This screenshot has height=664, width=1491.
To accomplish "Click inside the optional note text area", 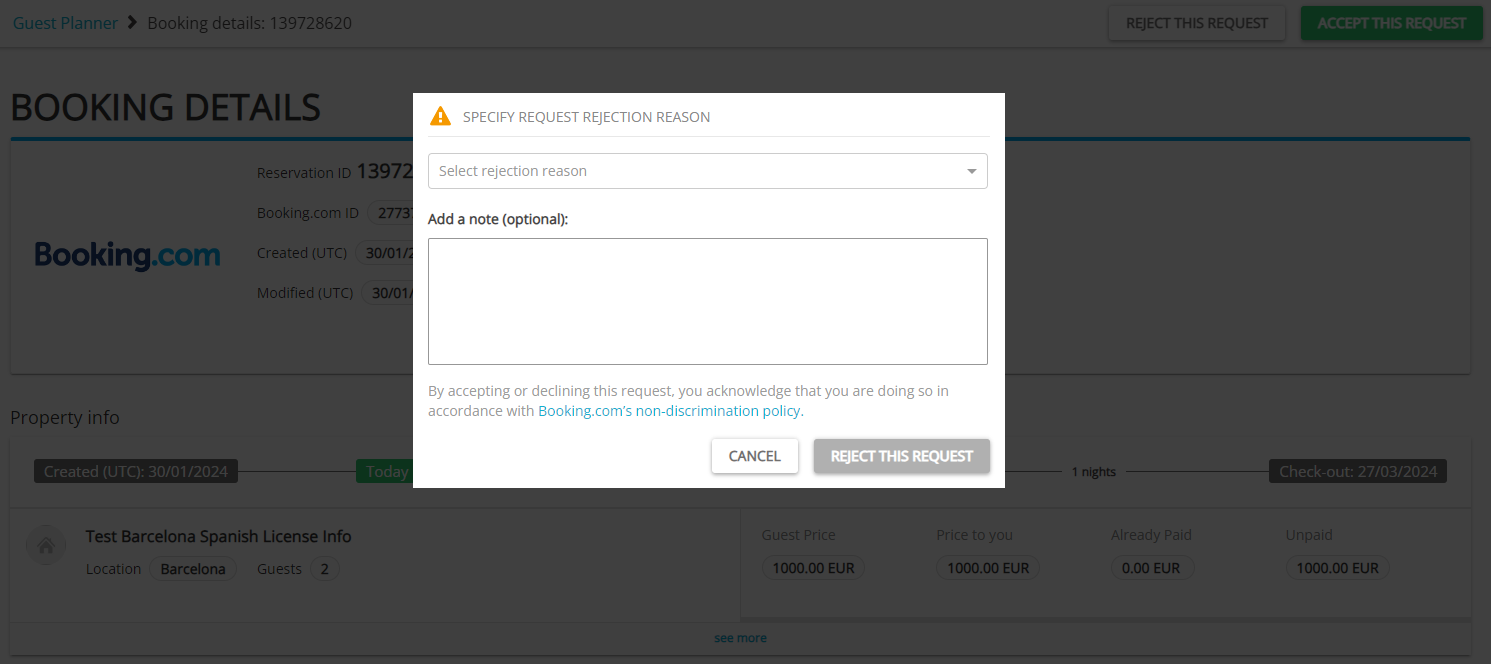I will coord(707,301).
